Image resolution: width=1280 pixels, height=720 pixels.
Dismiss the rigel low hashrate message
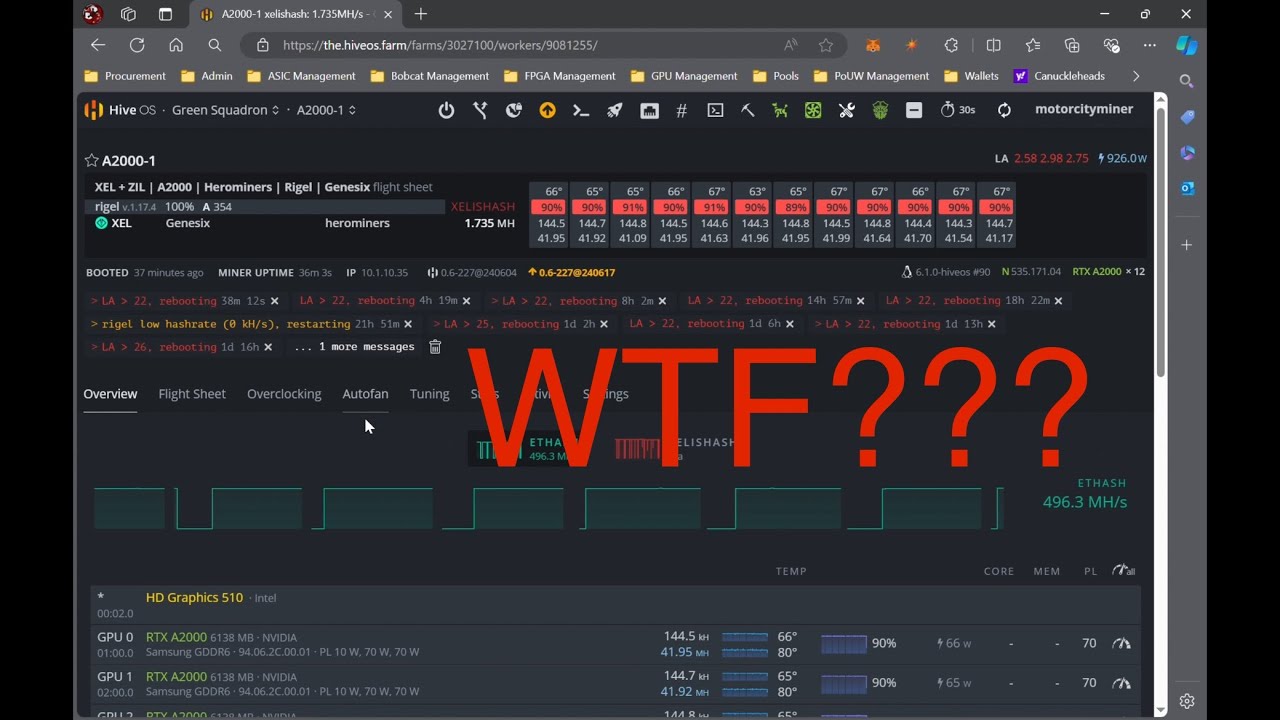pyautogui.click(x=408, y=324)
